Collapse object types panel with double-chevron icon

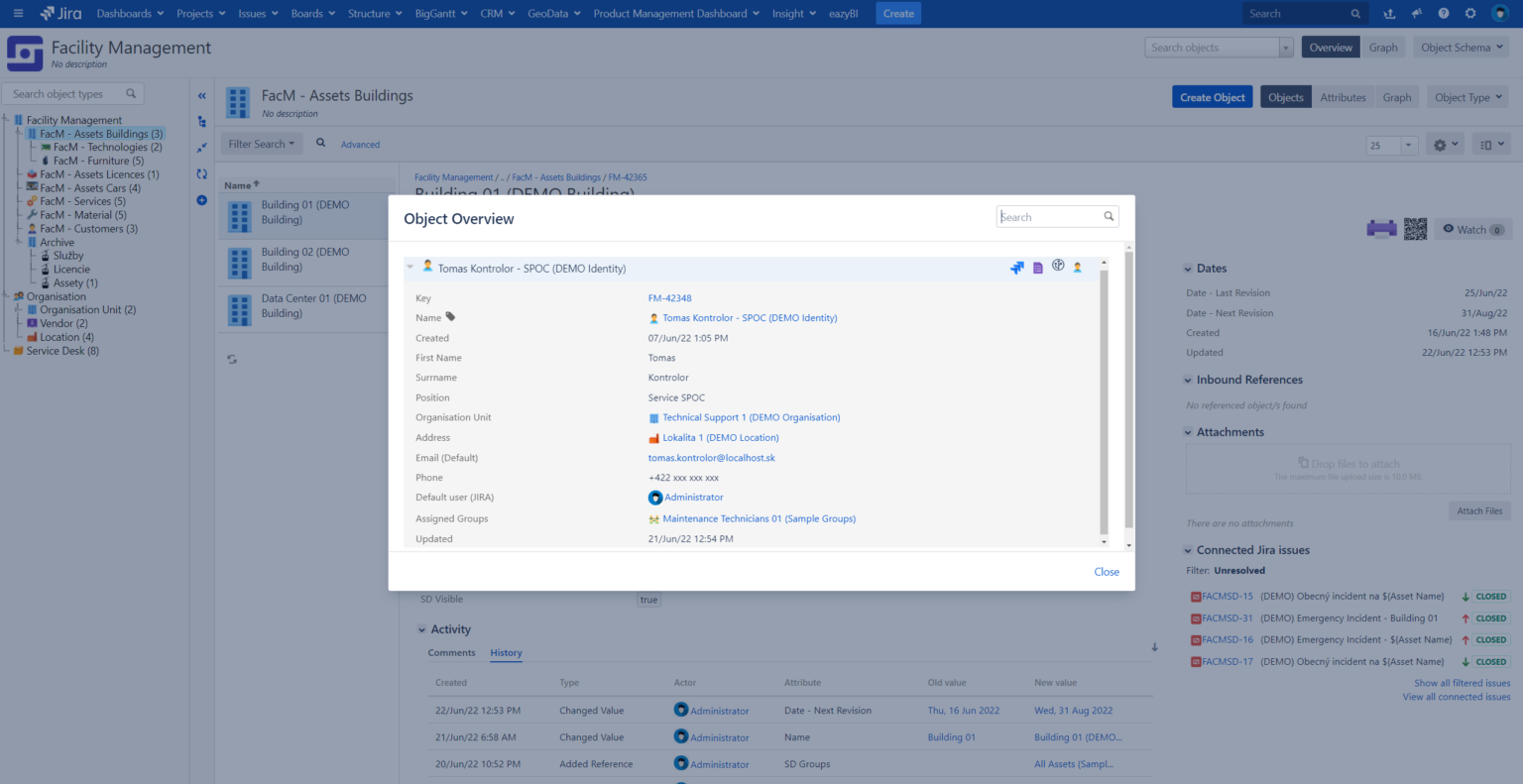tap(201, 96)
